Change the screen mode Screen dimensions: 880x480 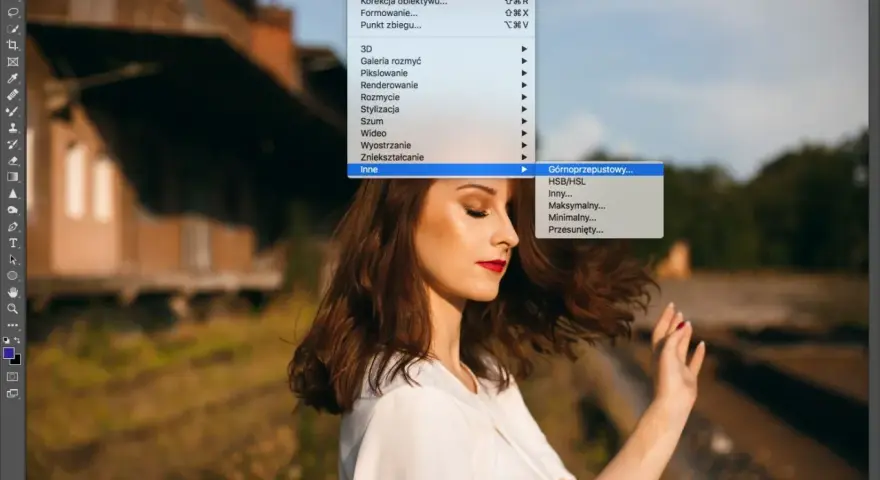12,394
